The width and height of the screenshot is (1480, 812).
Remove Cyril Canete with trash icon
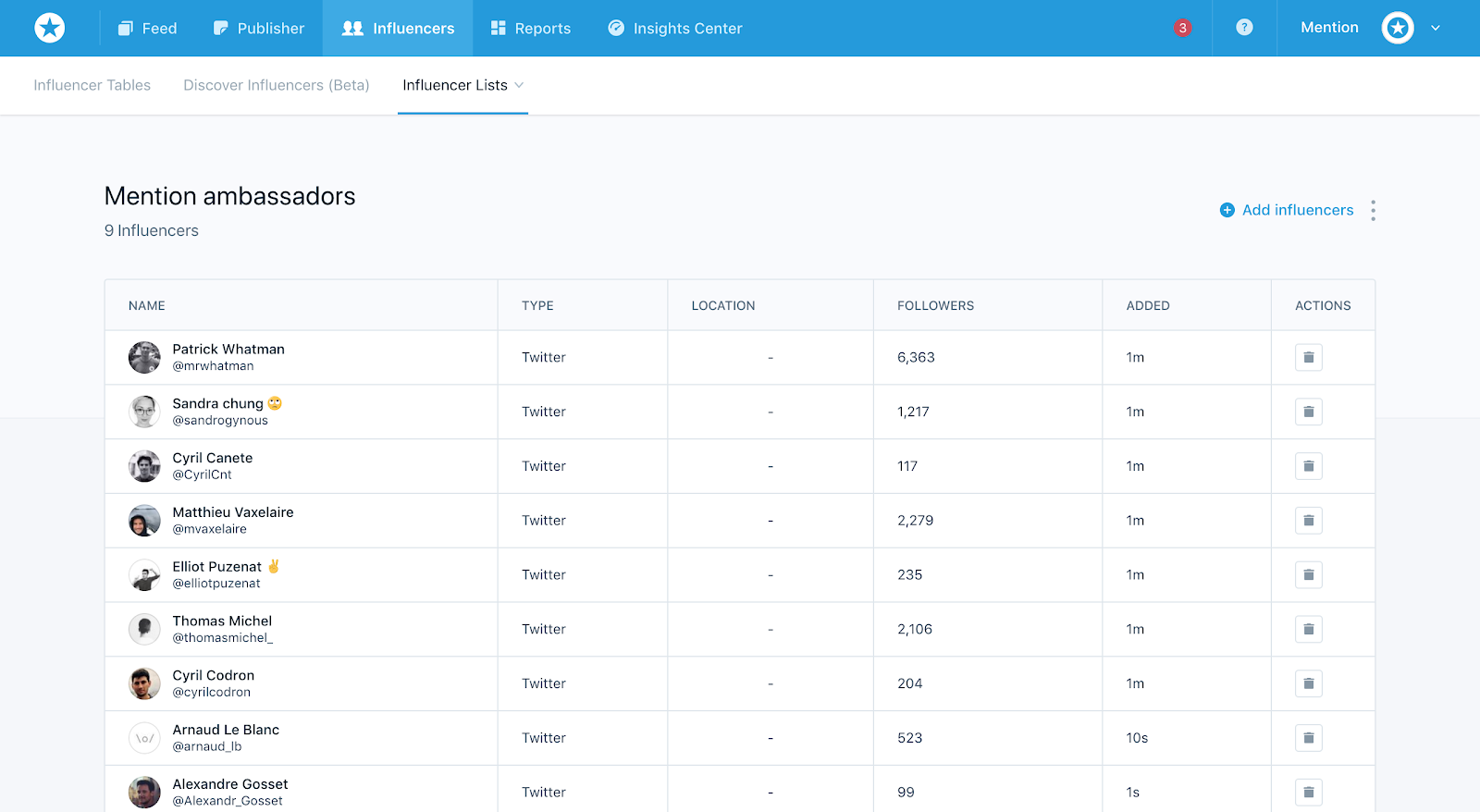coord(1309,466)
